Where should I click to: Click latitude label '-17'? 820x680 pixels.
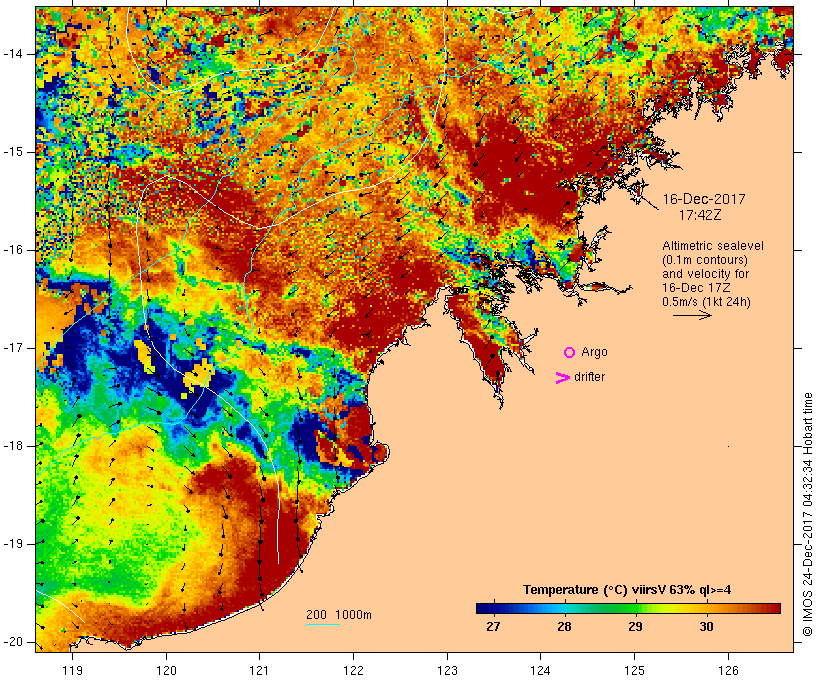tap(12, 348)
